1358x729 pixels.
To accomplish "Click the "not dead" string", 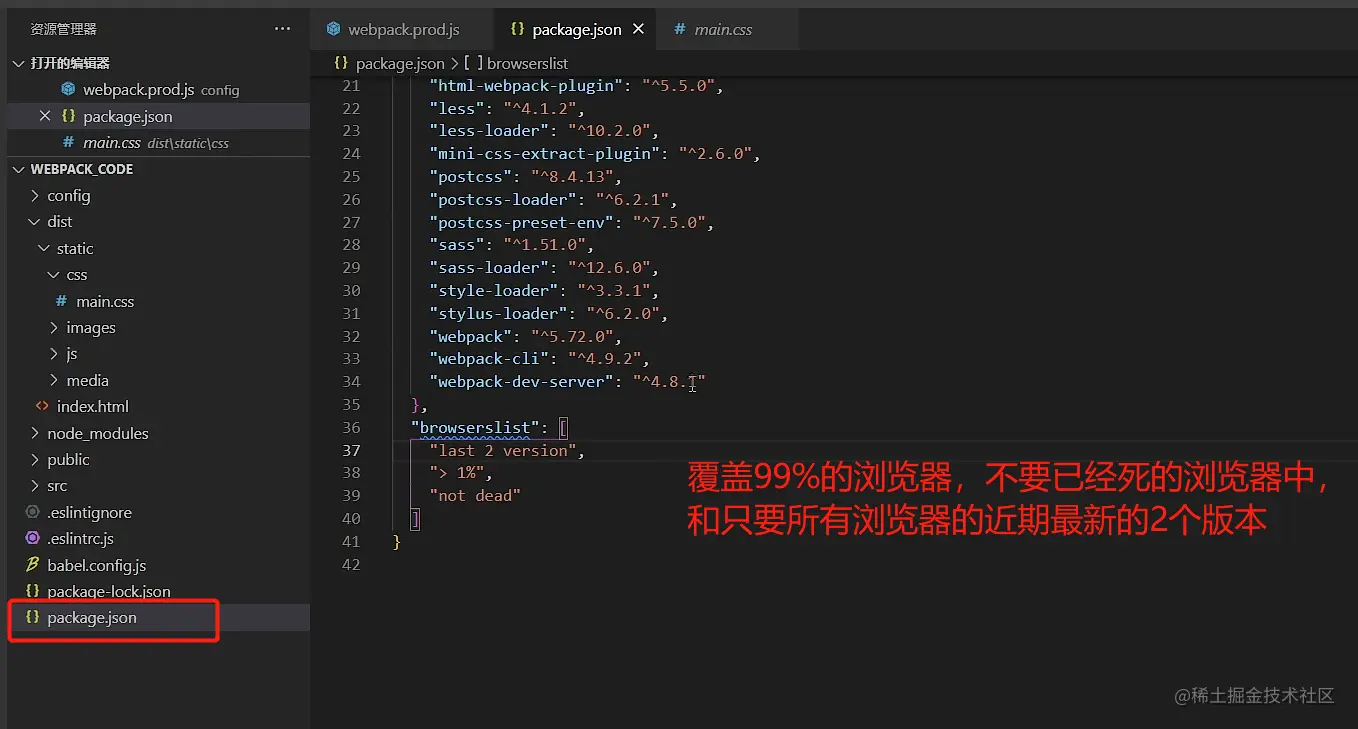I will (475, 495).
